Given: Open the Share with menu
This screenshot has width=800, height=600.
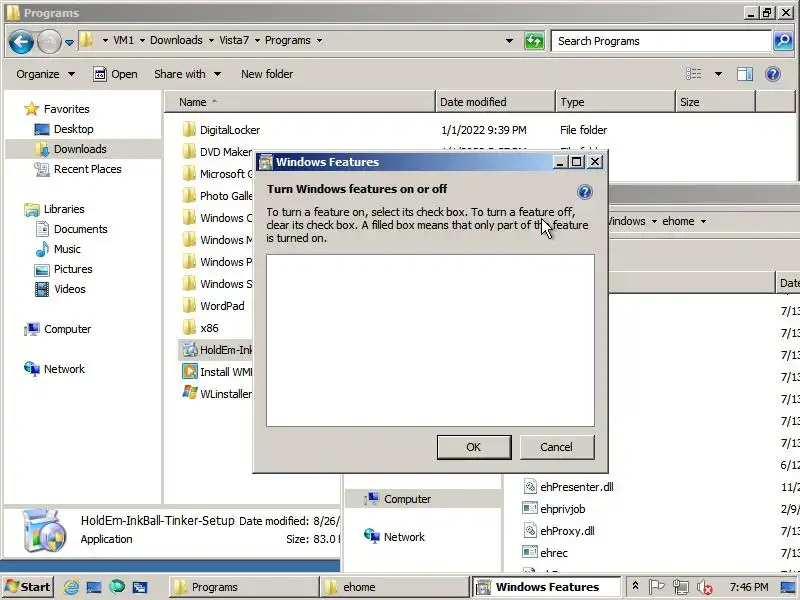Looking at the screenshot, I should 187,74.
